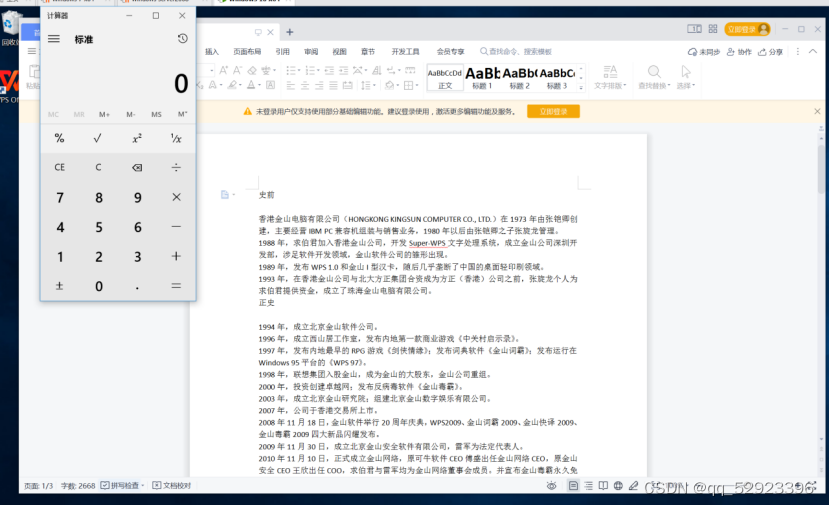Click the 立即登录 button in title bar

coord(747,29)
